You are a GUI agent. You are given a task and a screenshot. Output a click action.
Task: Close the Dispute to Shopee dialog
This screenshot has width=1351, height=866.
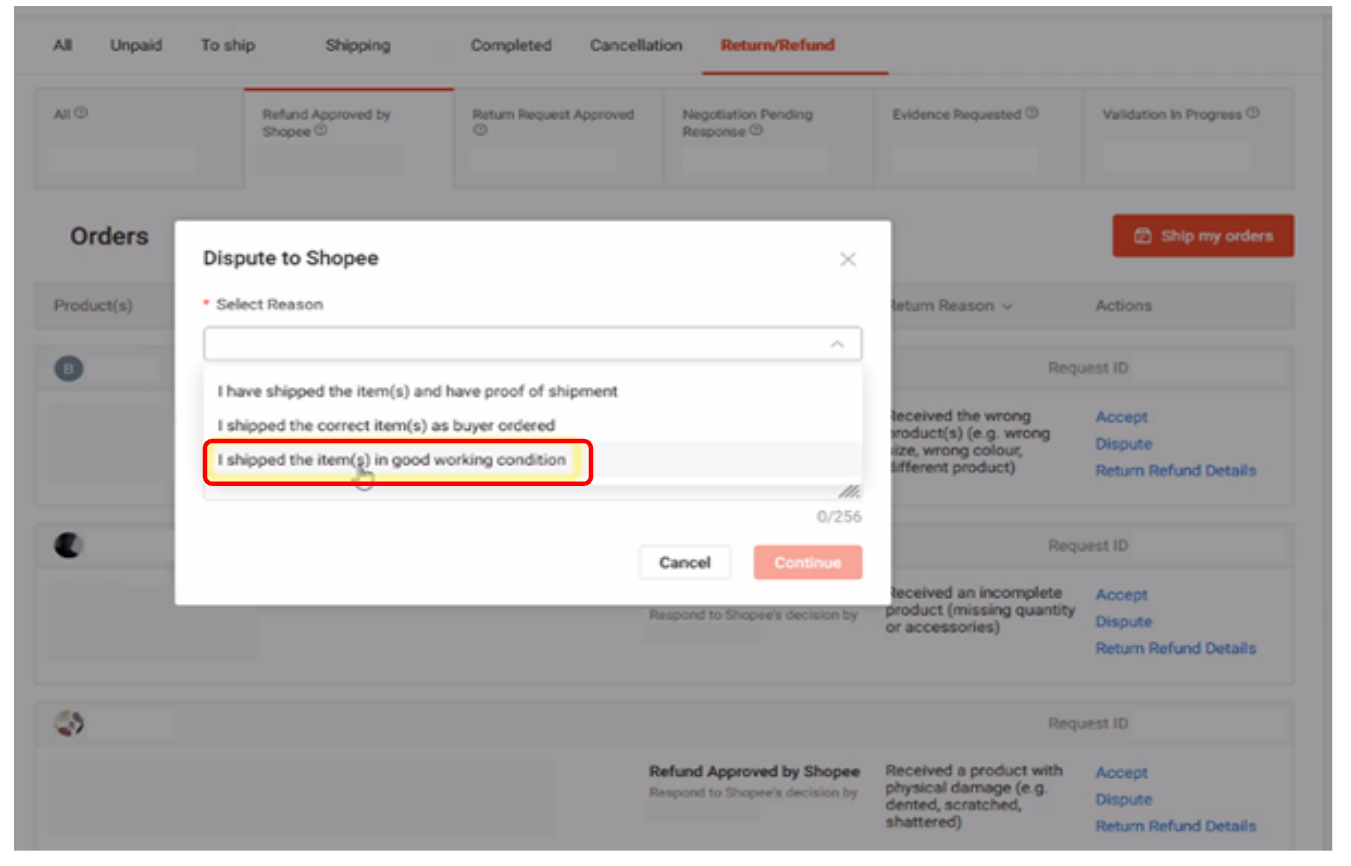(x=848, y=259)
